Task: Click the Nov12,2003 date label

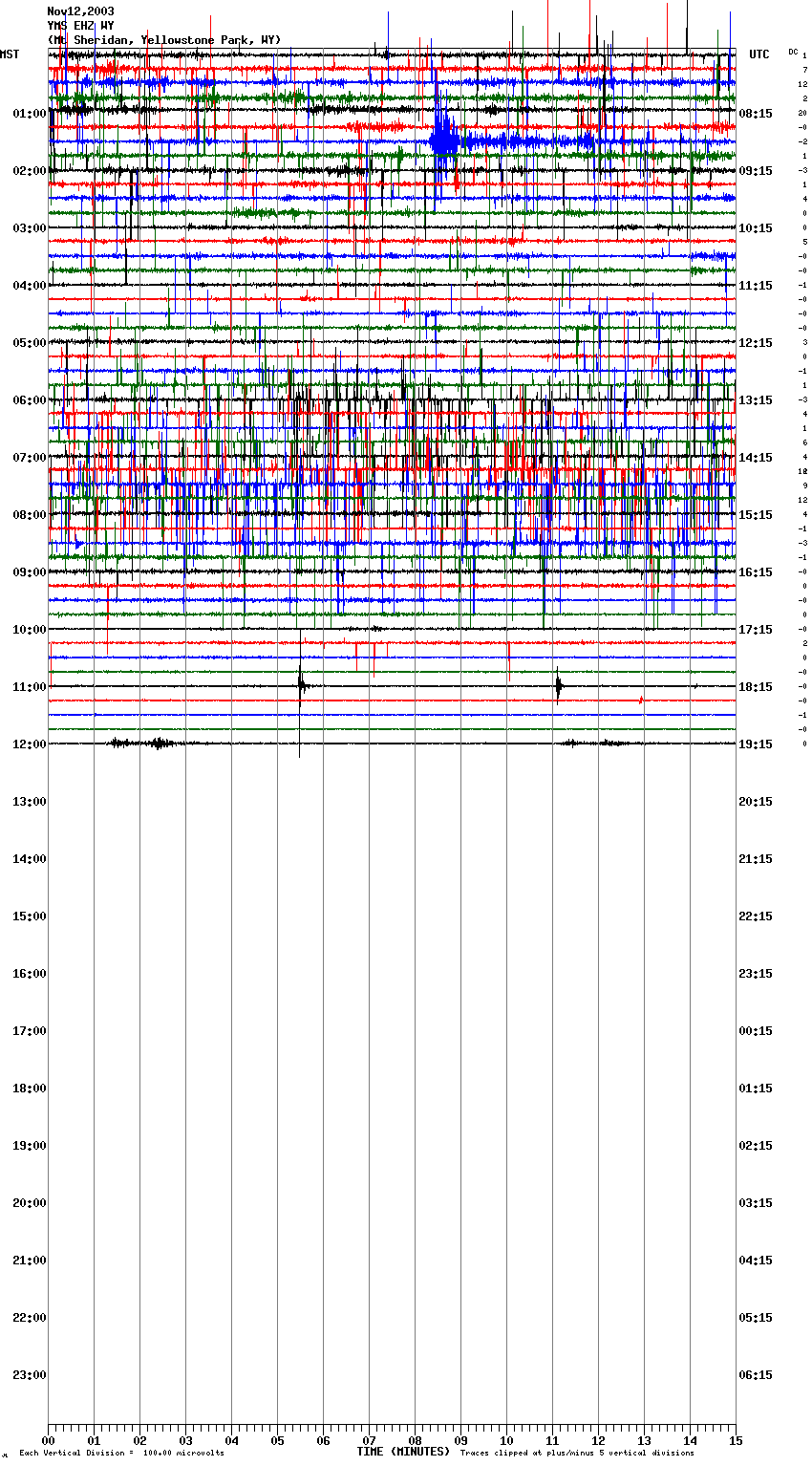Action: click(x=80, y=11)
